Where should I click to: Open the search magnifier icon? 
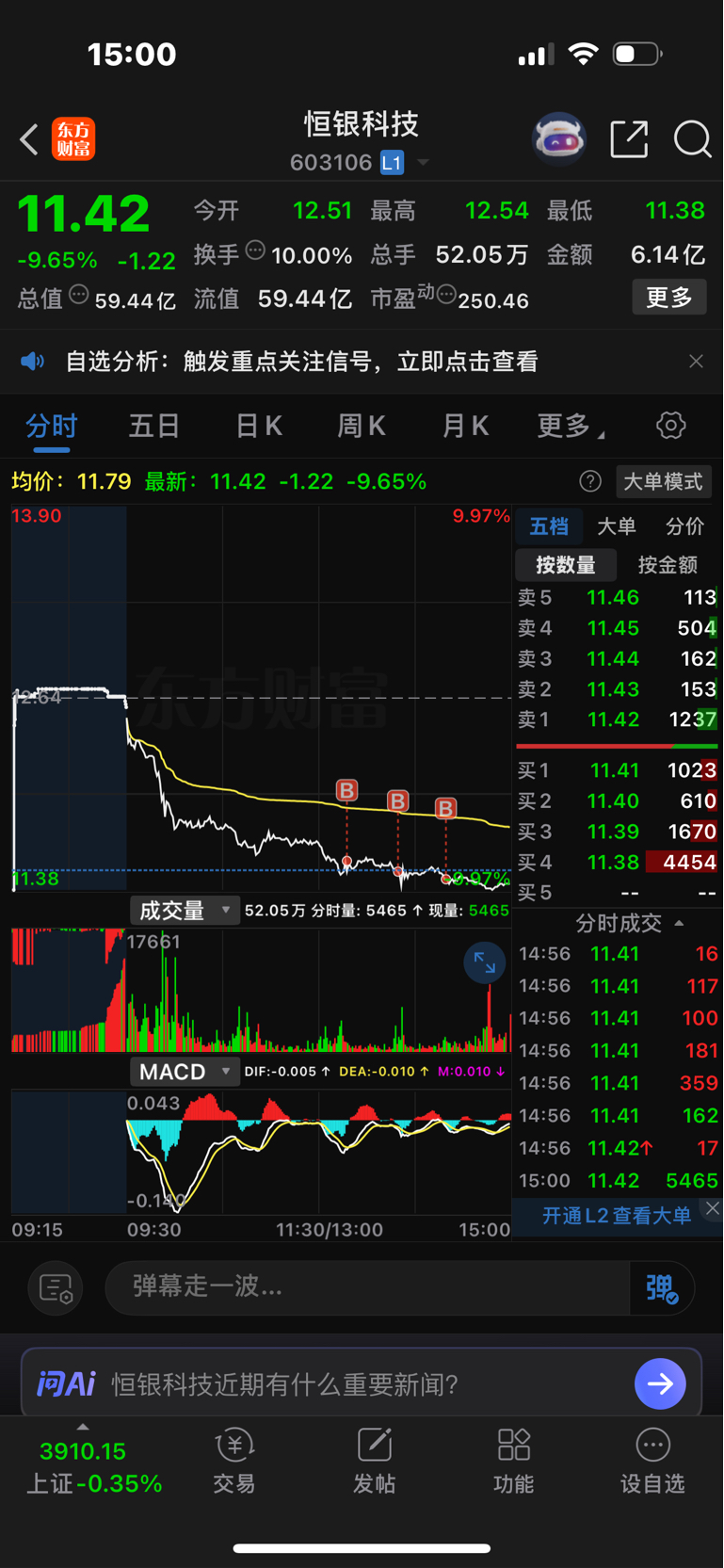coord(692,139)
